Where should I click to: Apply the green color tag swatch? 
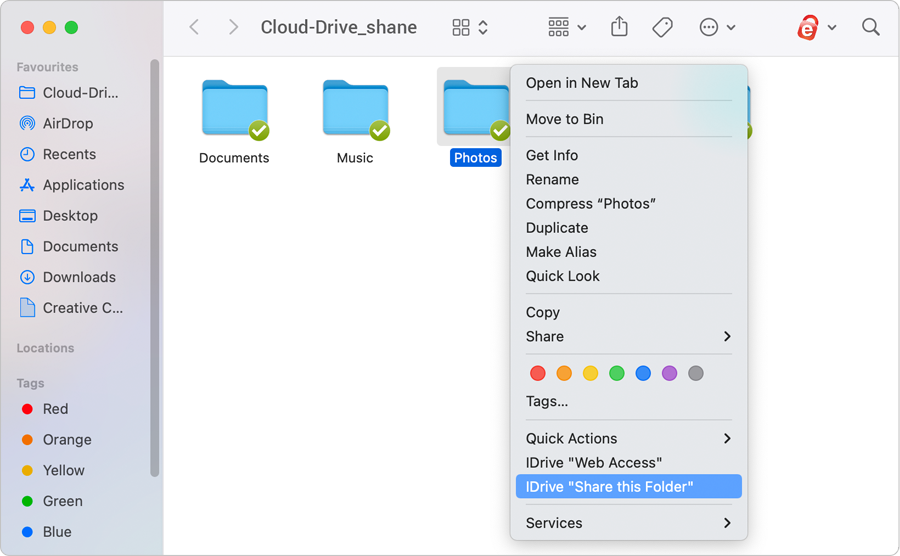click(617, 374)
